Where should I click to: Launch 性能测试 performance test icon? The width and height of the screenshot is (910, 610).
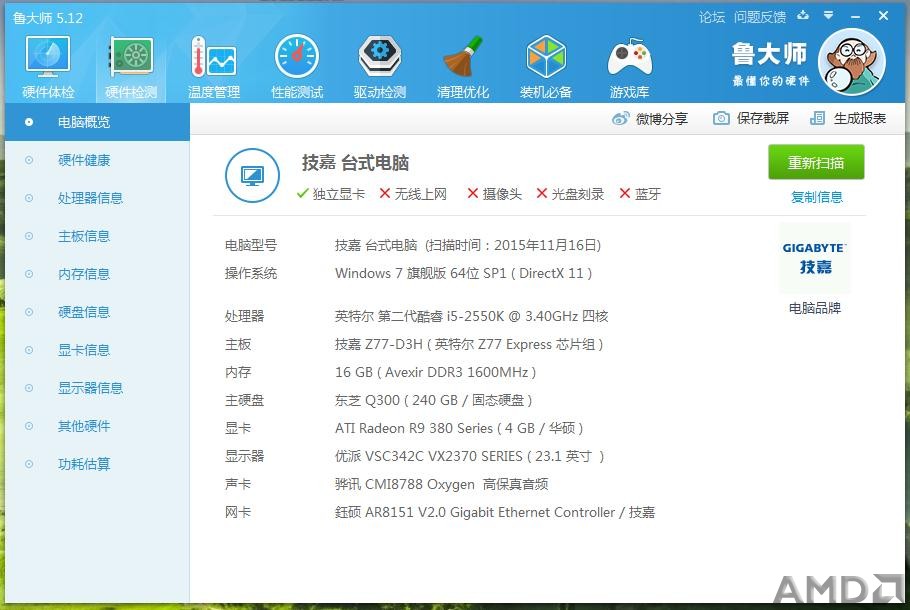297,66
